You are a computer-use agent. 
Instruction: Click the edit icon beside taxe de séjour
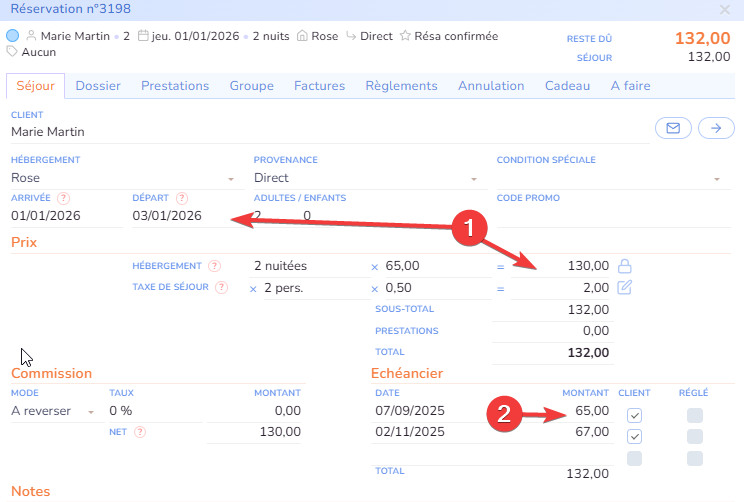pyautogui.click(x=625, y=288)
